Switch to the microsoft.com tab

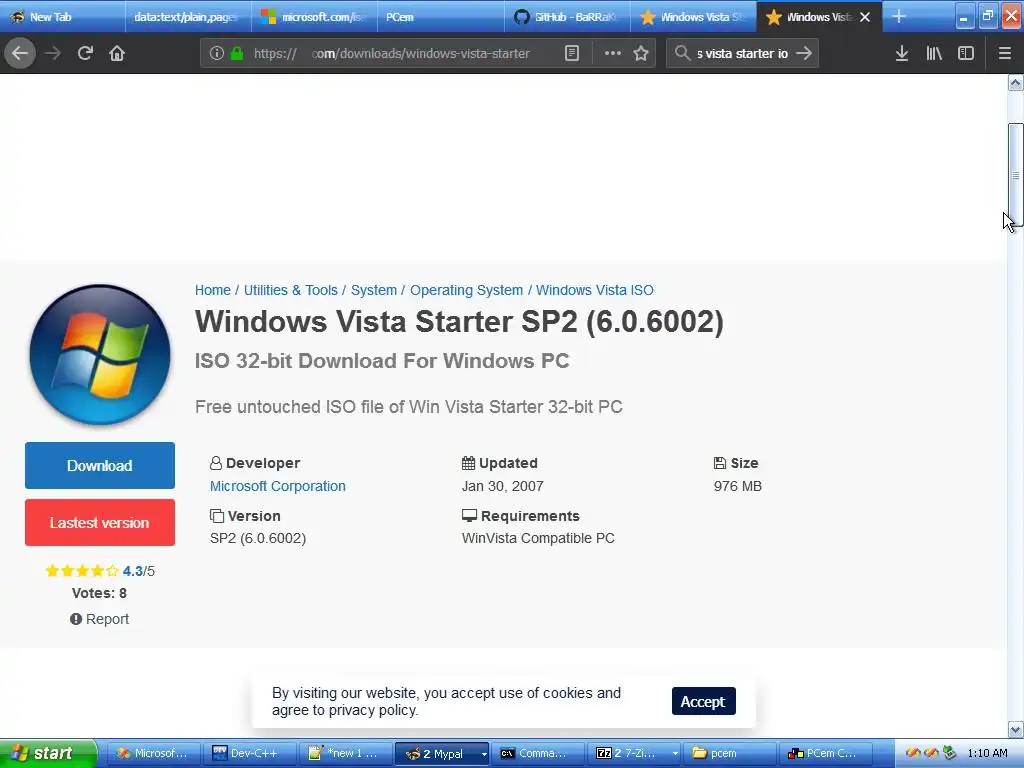click(x=314, y=17)
